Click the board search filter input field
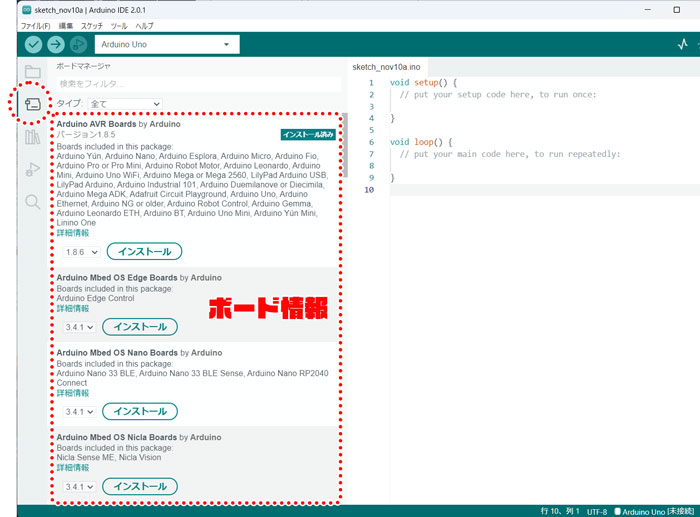The height and width of the screenshot is (517, 700). [x=199, y=83]
